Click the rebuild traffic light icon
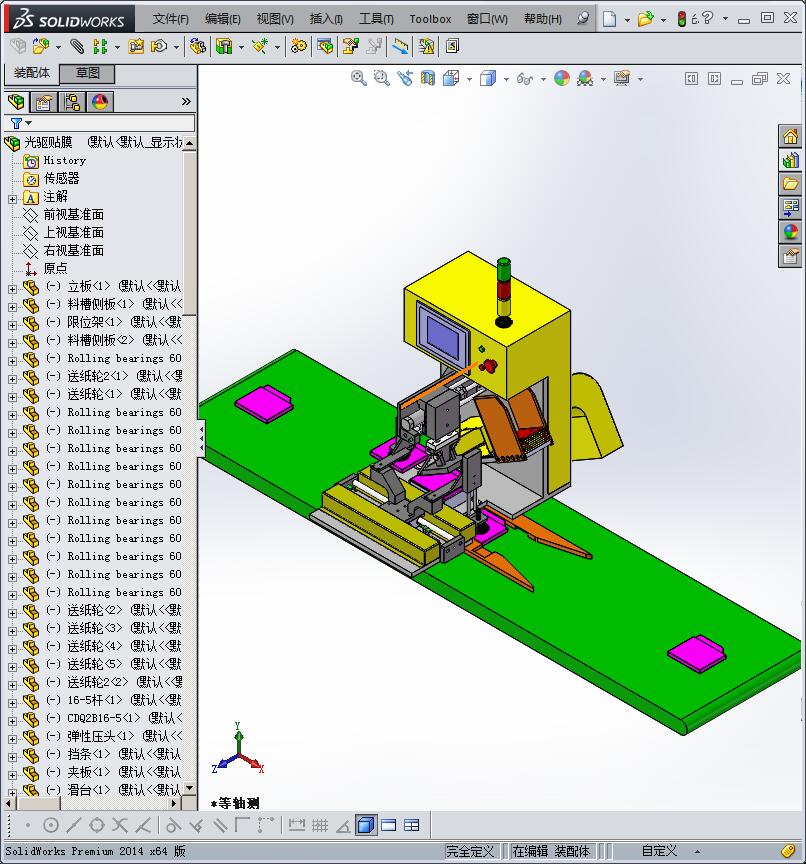Viewport: 806px width, 864px height. pyautogui.click(x=681, y=19)
